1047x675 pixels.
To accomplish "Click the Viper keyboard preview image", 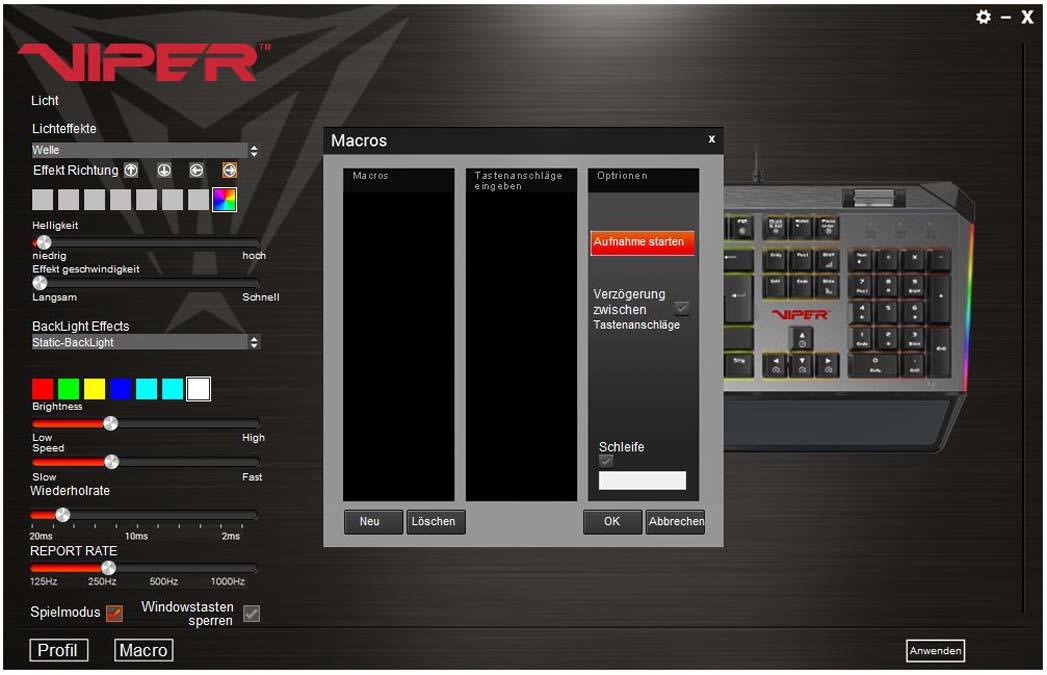I will [x=849, y=316].
